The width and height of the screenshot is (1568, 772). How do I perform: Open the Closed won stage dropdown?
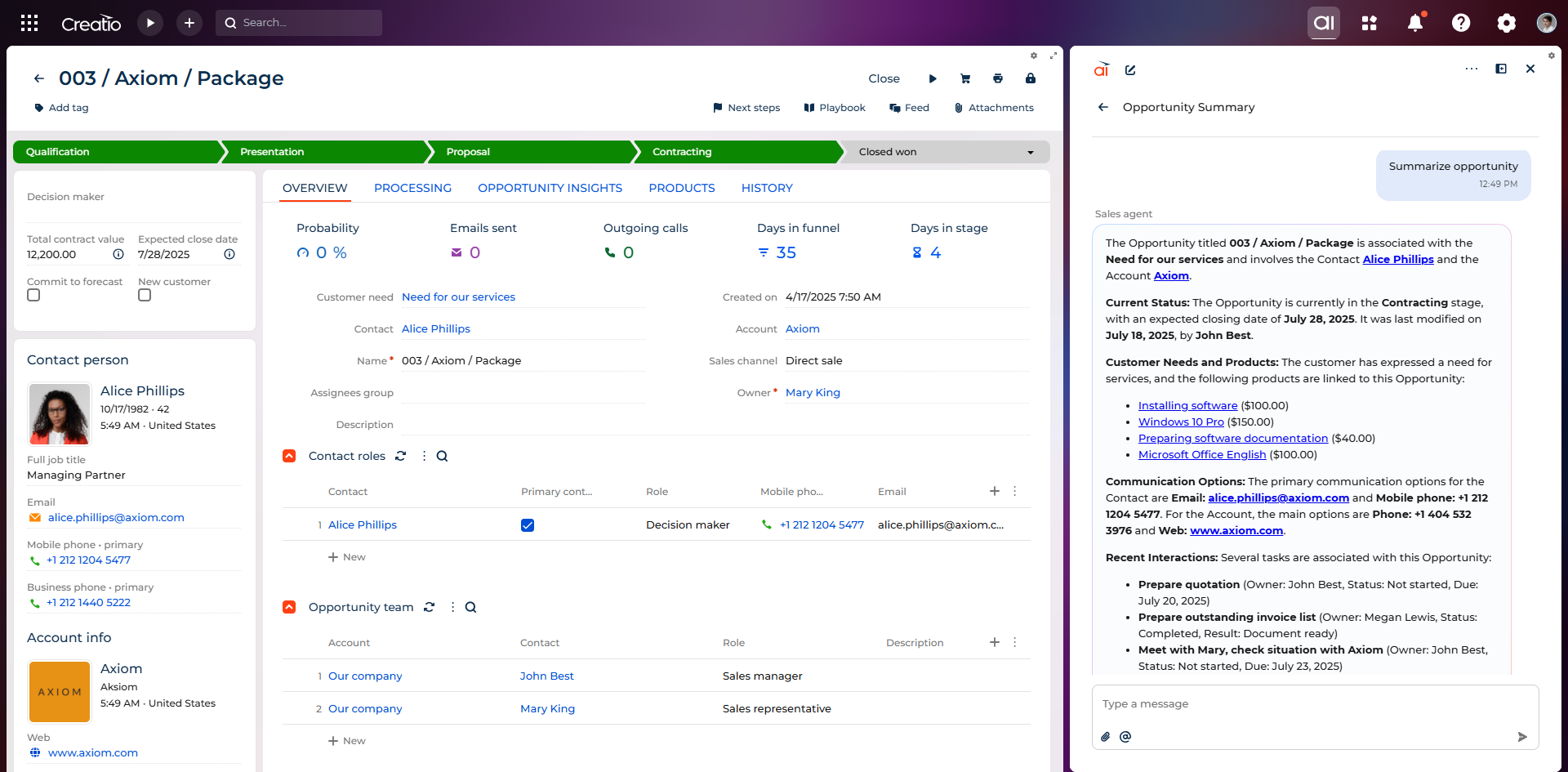pos(1031,152)
